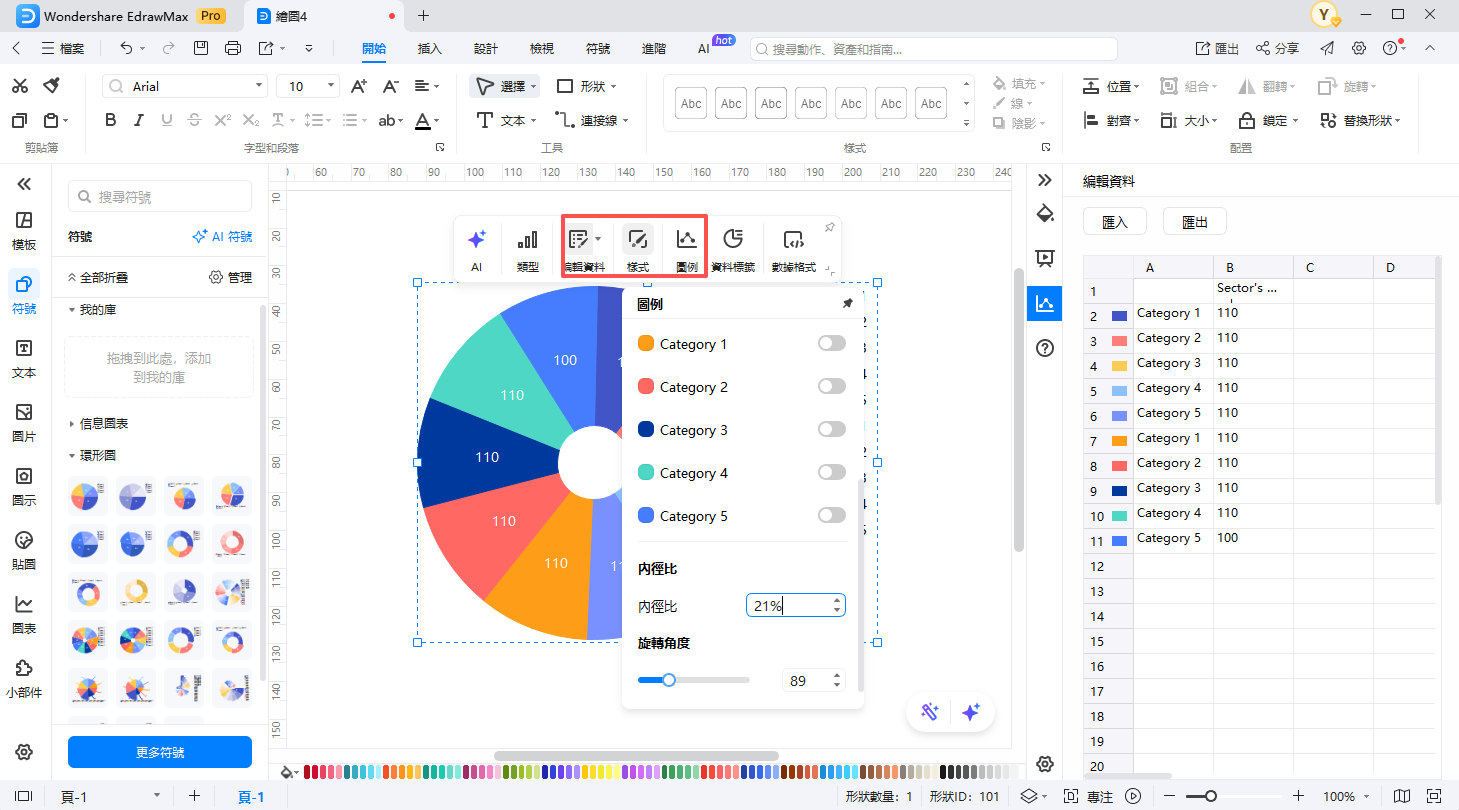Click the 數據格式 data format icon
Screen dimensions: 1459x810
click(795, 246)
